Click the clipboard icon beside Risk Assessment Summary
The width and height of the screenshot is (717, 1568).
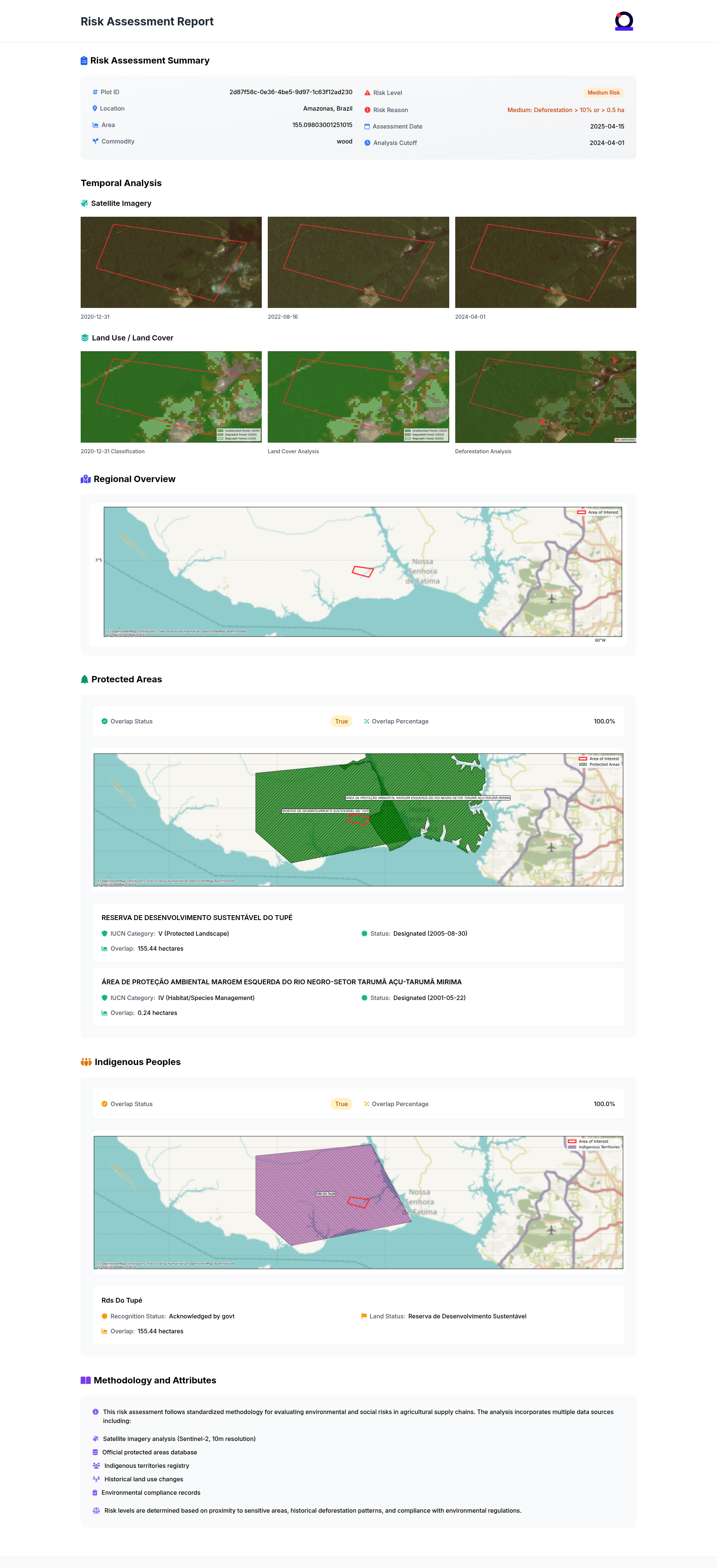point(84,61)
